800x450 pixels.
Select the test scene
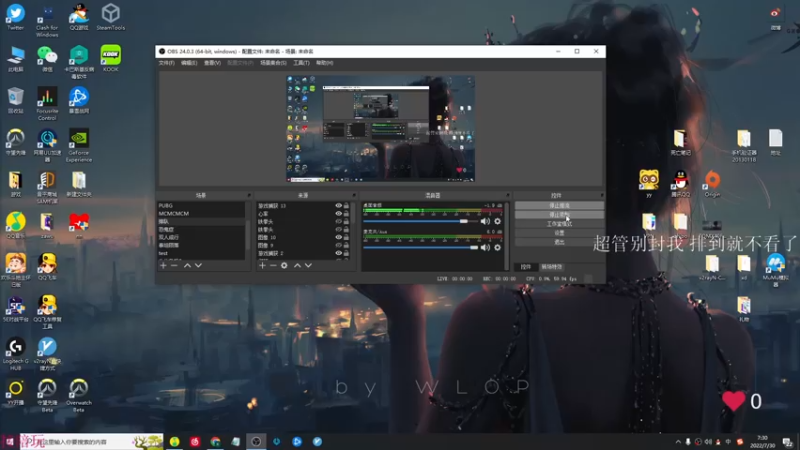(x=201, y=253)
